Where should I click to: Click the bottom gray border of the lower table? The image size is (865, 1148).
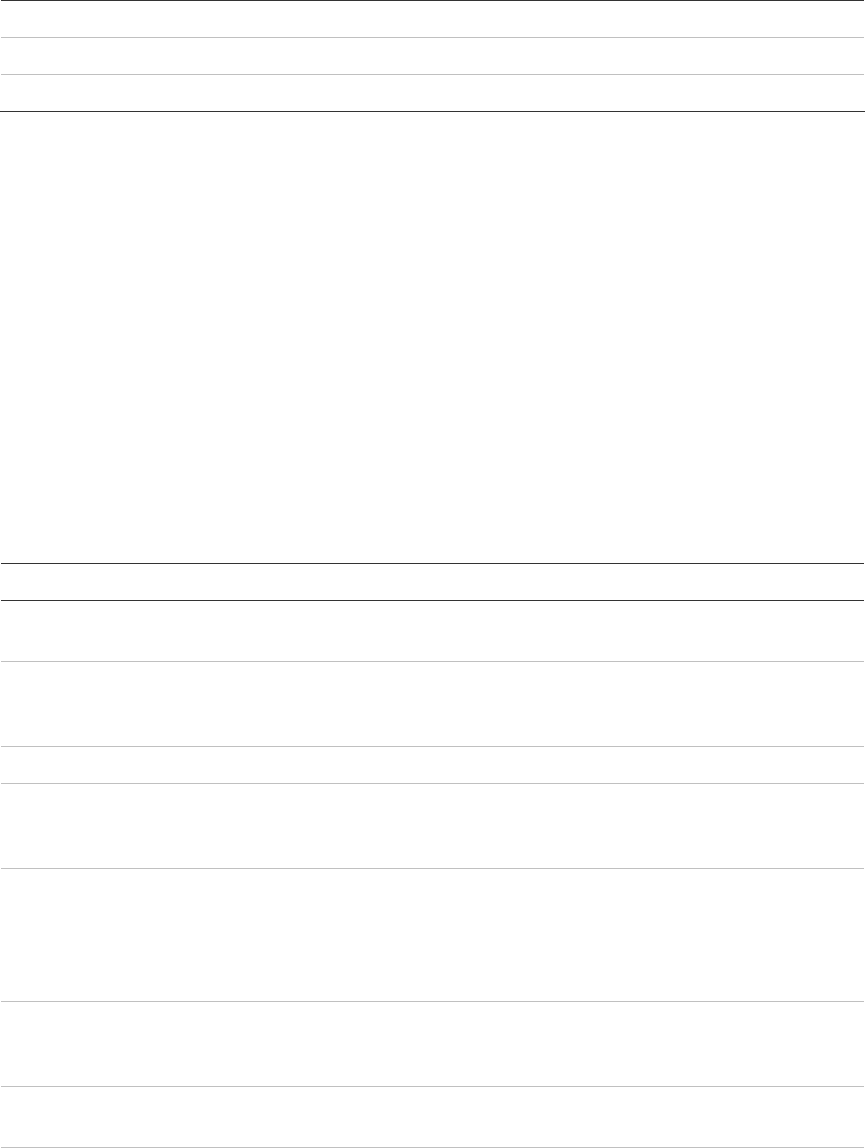point(432,1146)
